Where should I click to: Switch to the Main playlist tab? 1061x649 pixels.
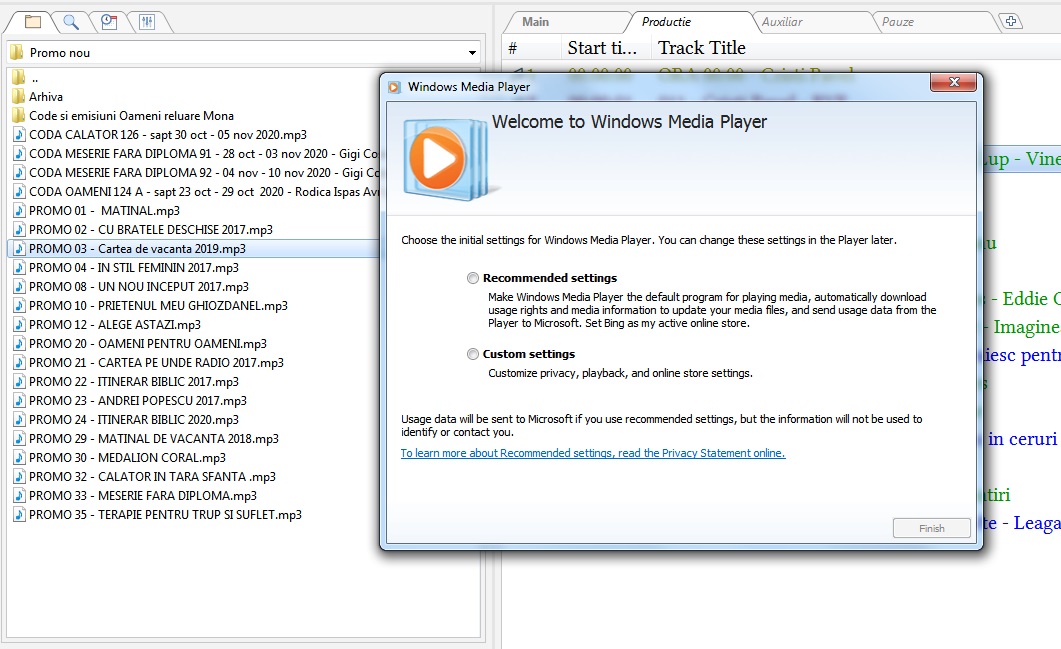[535, 22]
